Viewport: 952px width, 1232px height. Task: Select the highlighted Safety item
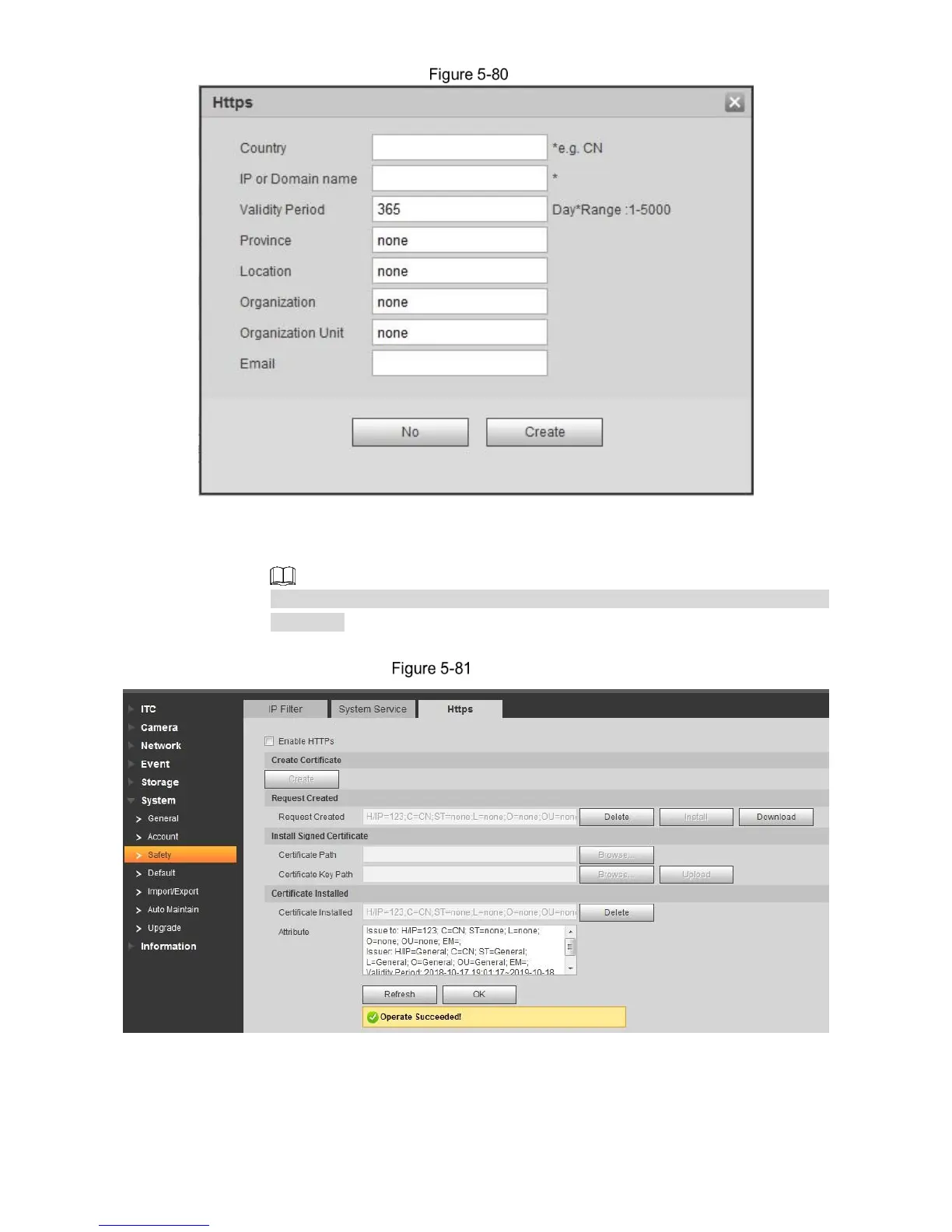(180, 855)
